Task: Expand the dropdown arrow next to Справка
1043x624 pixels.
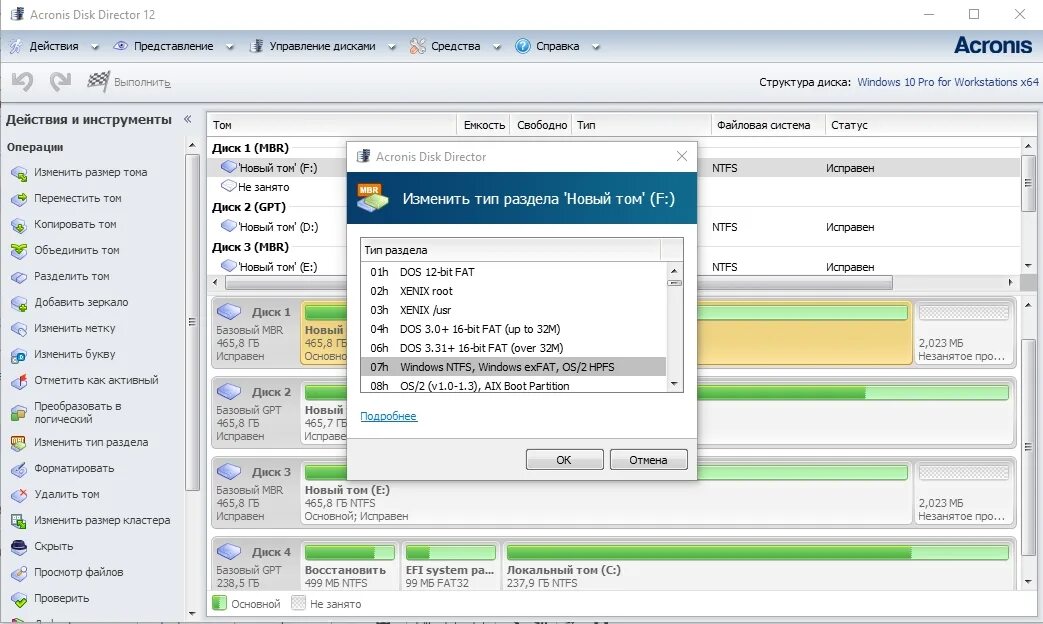Action: point(595,47)
